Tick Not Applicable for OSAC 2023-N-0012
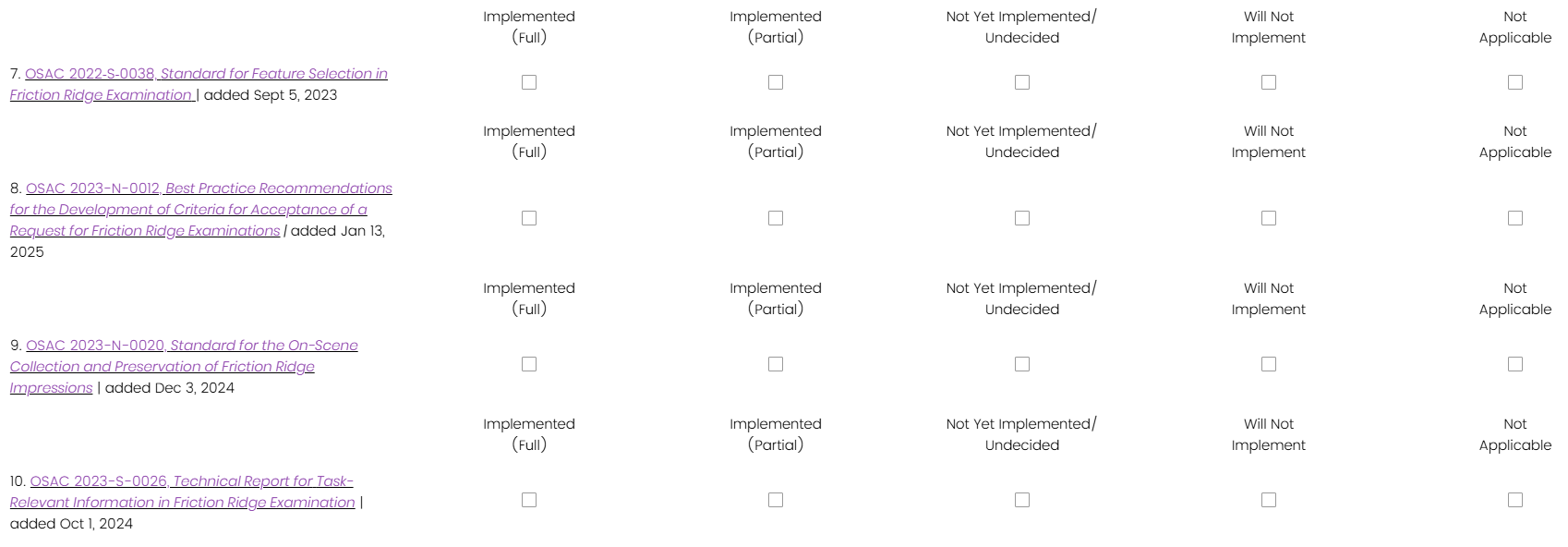This screenshot has height=547, width=1568. point(1515,218)
